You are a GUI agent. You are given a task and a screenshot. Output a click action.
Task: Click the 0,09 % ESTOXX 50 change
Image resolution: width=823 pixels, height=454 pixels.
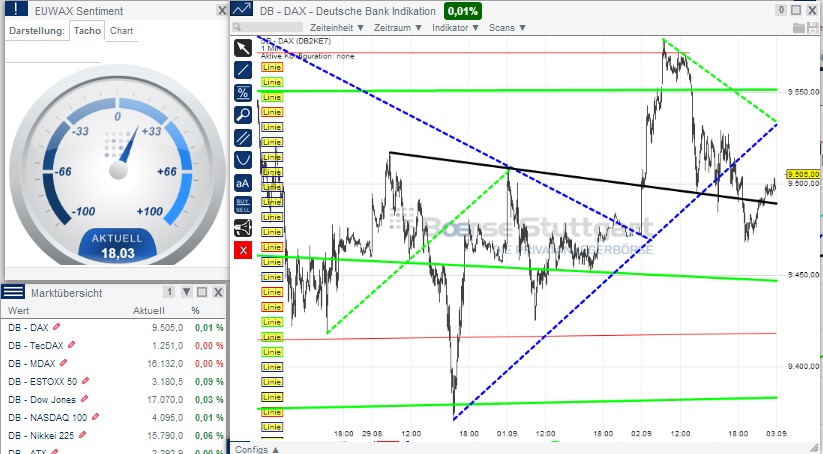click(x=209, y=382)
